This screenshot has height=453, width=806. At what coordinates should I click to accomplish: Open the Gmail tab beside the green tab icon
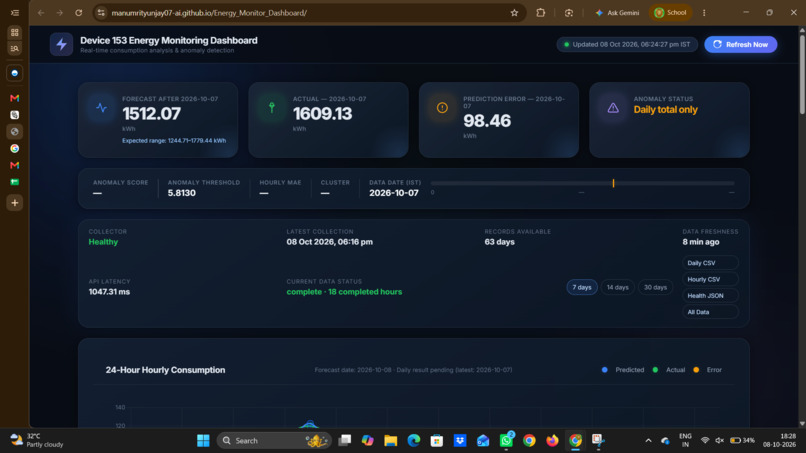click(14, 166)
